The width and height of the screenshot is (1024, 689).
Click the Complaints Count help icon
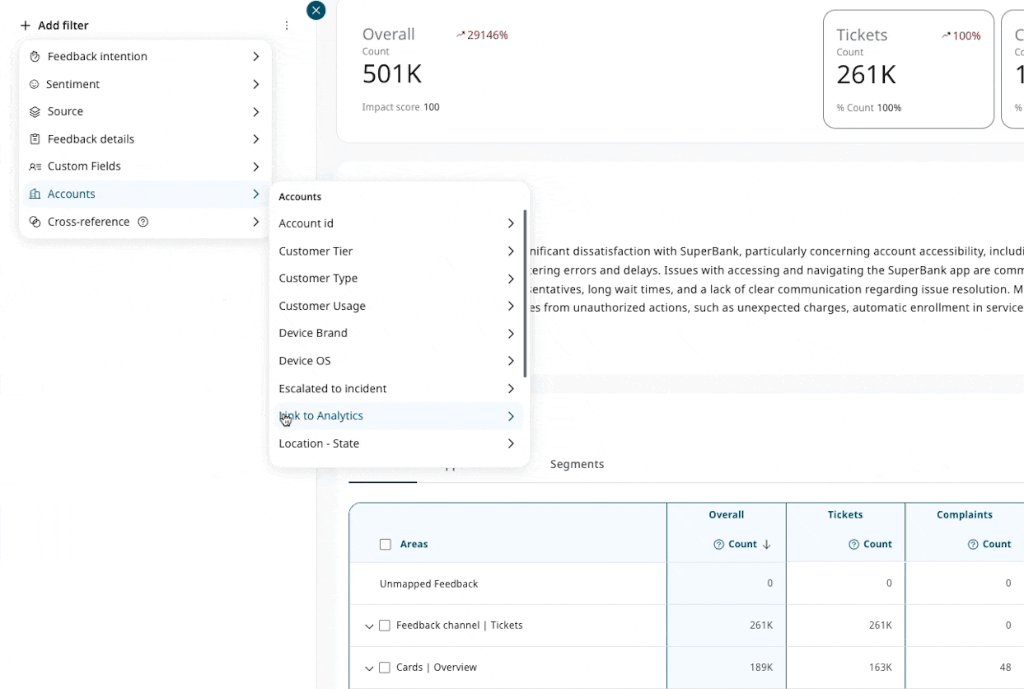(x=972, y=545)
